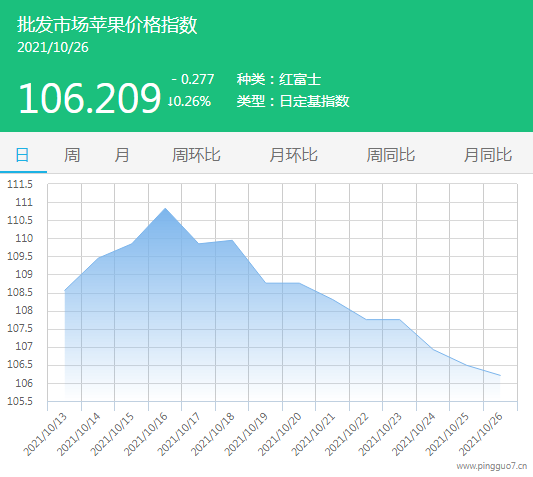The image size is (533, 477).
Task: Click the chart's first data point, 2021/10/13
Action: pos(65,291)
